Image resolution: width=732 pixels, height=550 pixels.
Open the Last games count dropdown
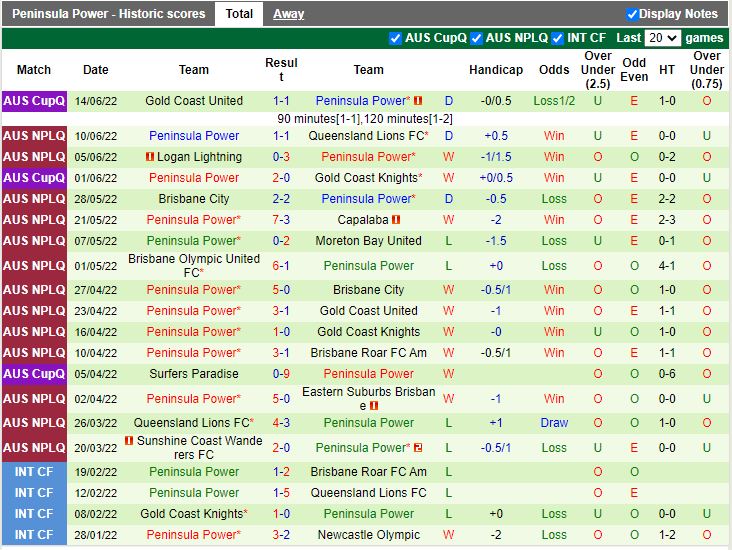(662, 38)
